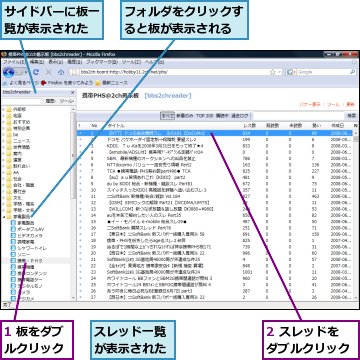The height and width of the screenshot is (360, 360).
Task: Click the ニュース folder icon
Action: pyautogui.click(x=9, y=141)
